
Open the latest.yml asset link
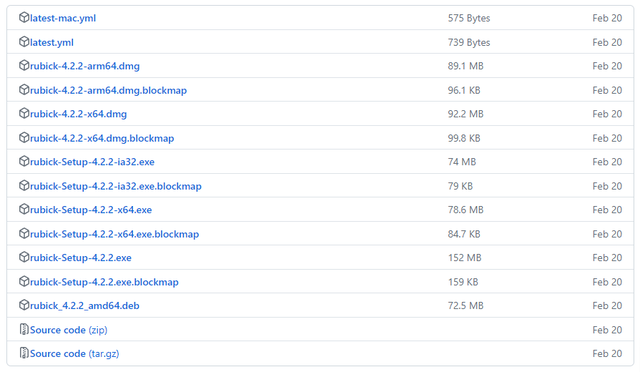[x=52, y=42]
